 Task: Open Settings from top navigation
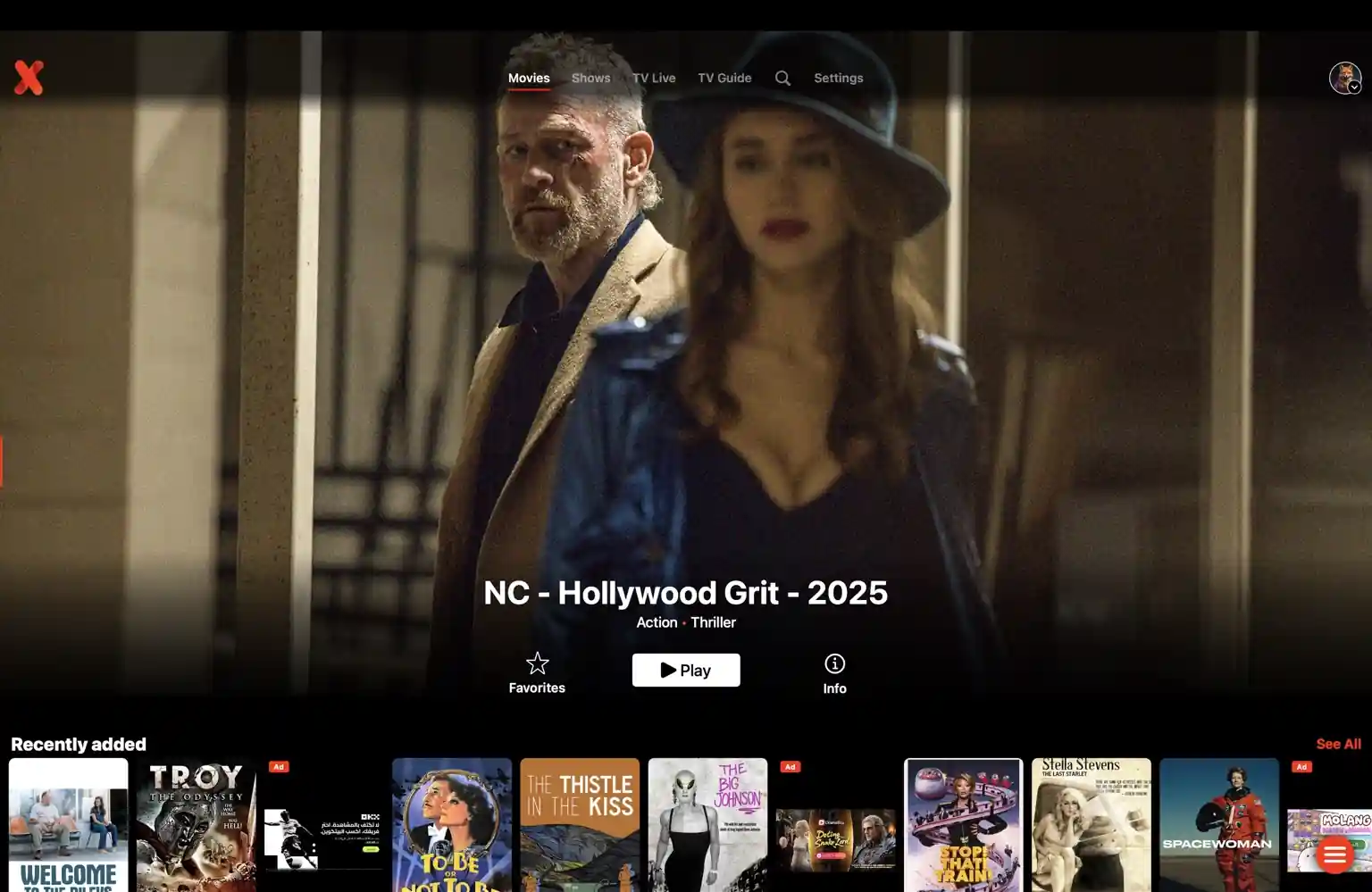(838, 78)
